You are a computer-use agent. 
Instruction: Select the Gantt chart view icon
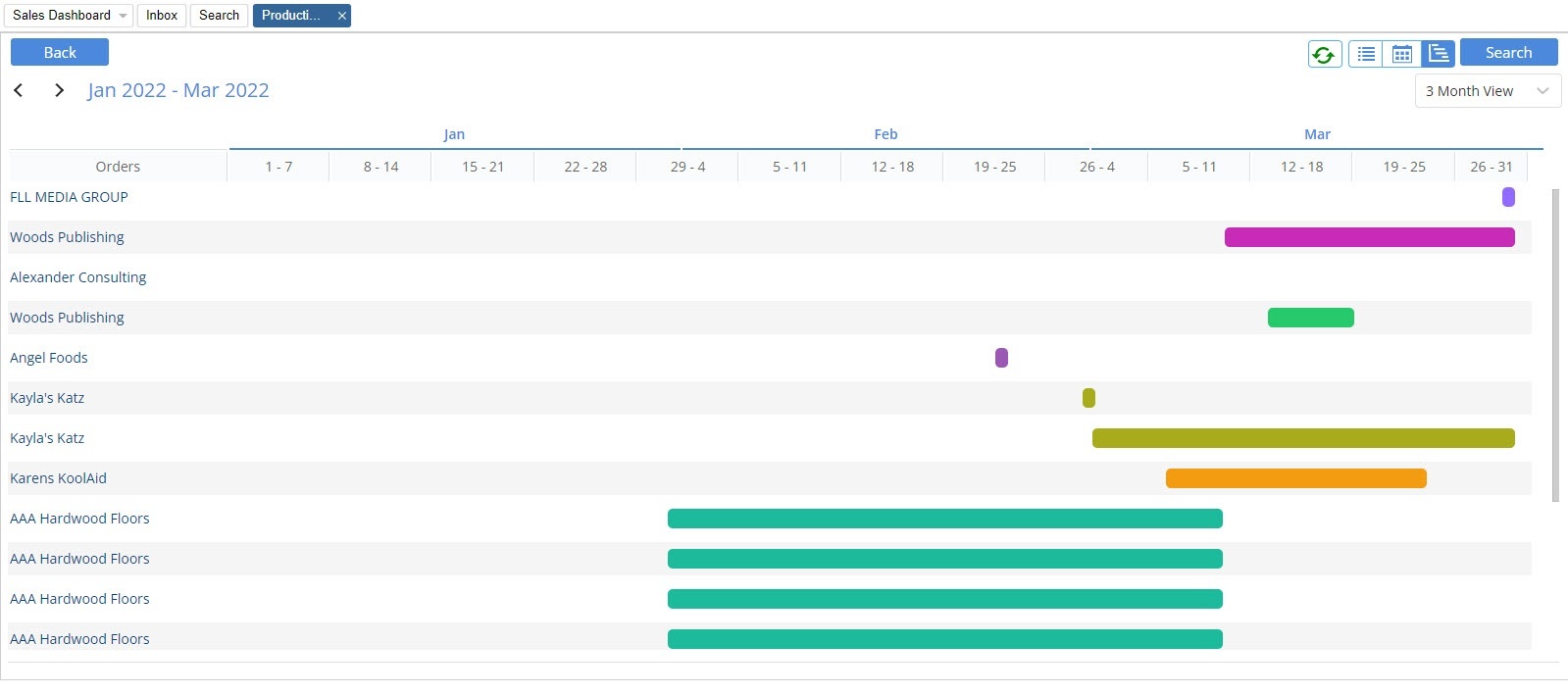tap(1439, 54)
